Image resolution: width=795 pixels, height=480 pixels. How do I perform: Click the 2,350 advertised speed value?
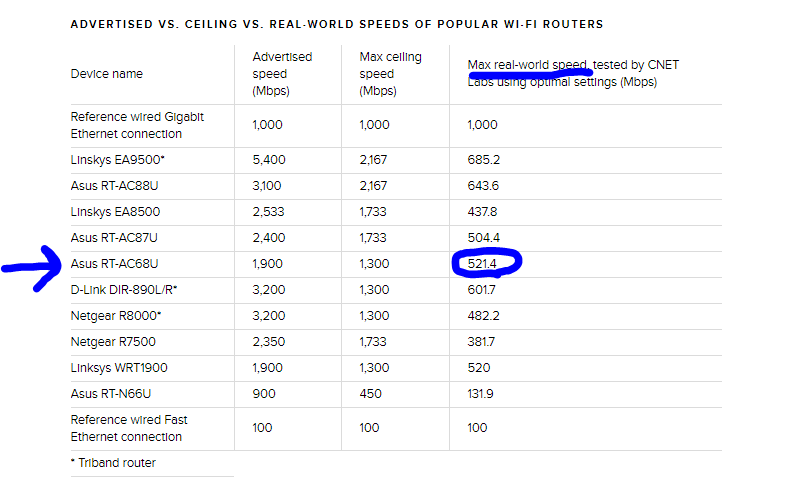269,342
